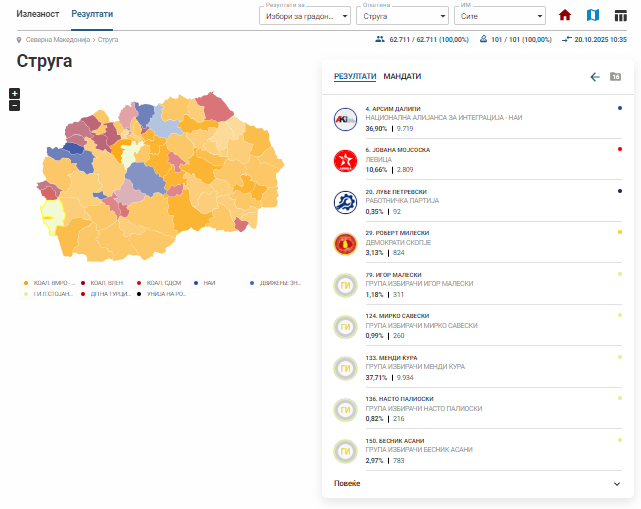Open the МАНДАТИ tab
Screen dimensions: 641x509
pyautogui.click(x=402, y=77)
